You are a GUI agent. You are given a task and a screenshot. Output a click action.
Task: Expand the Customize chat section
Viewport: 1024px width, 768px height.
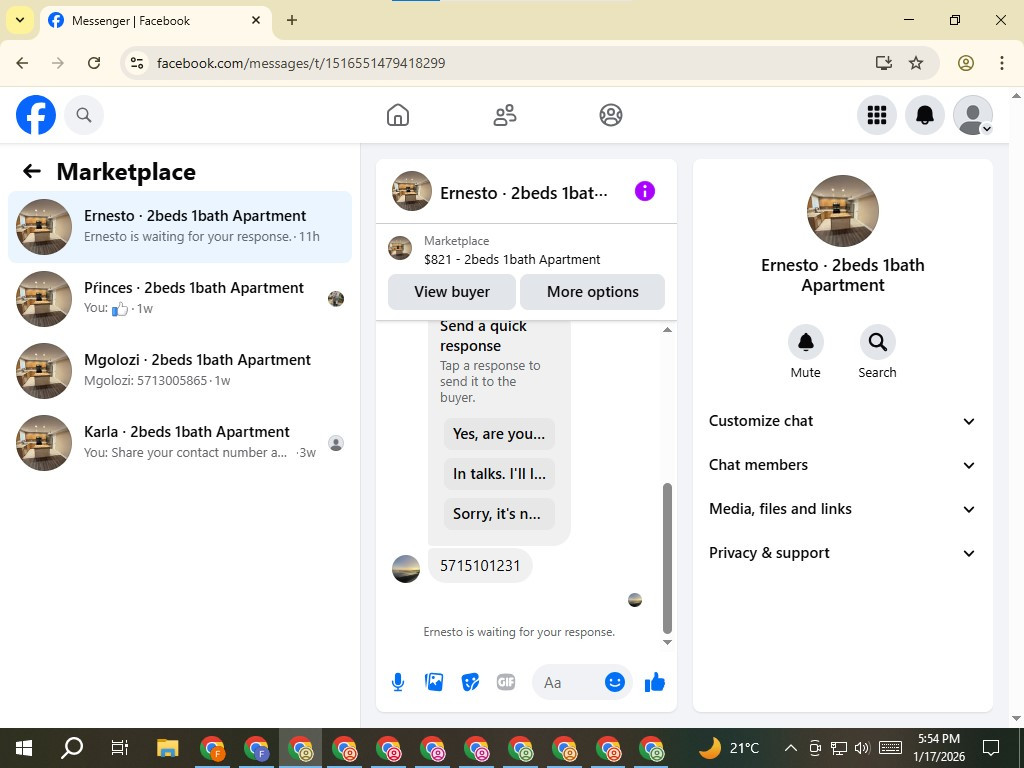(842, 421)
